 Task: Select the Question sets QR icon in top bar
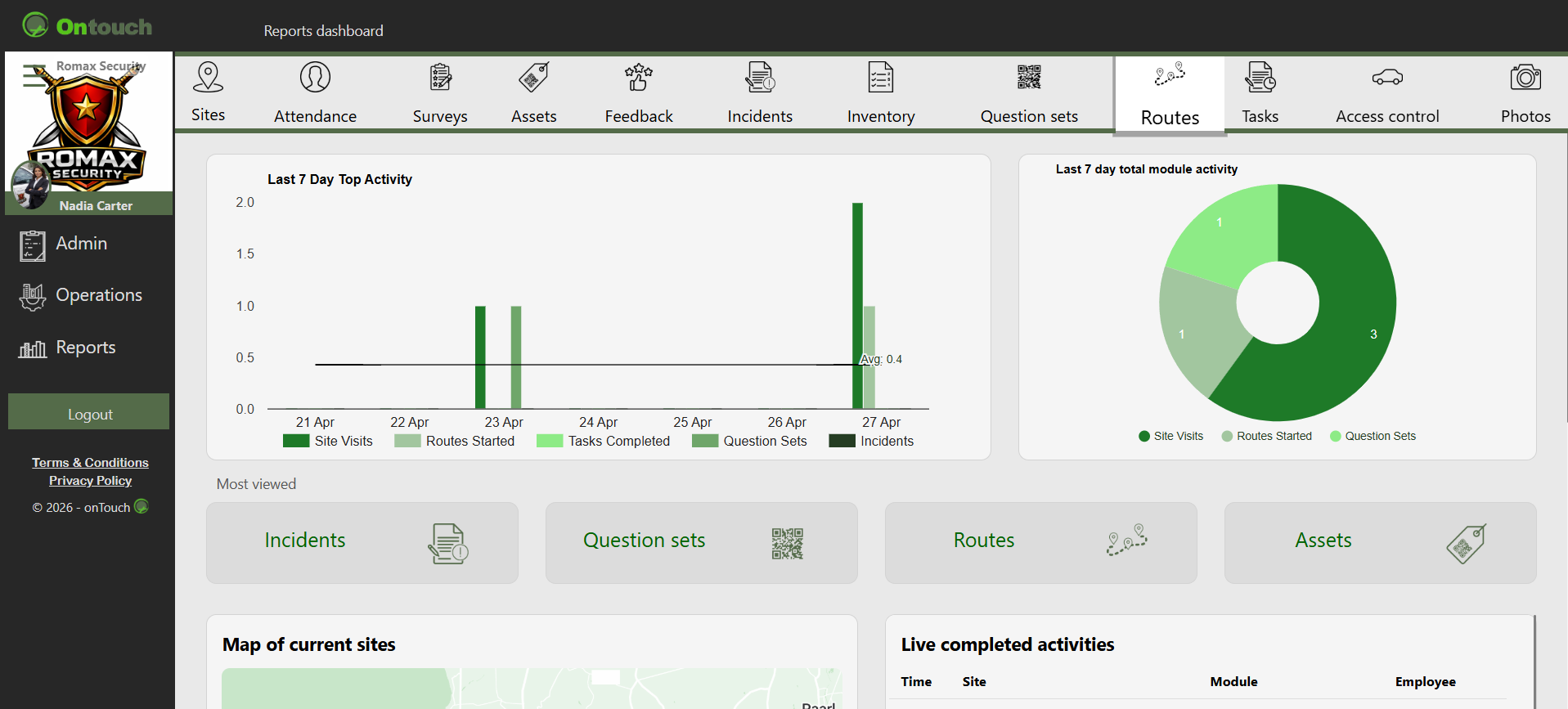tap(1029, 77)
